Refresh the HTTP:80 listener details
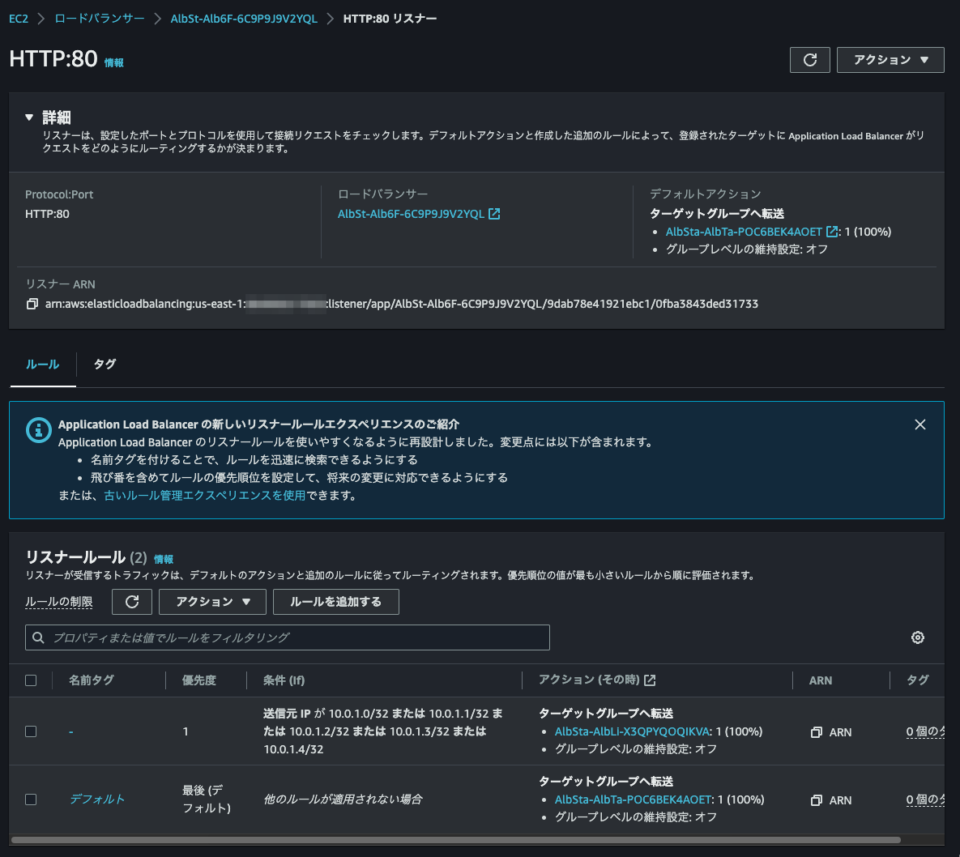960x857 pixels. pos(809,59)
